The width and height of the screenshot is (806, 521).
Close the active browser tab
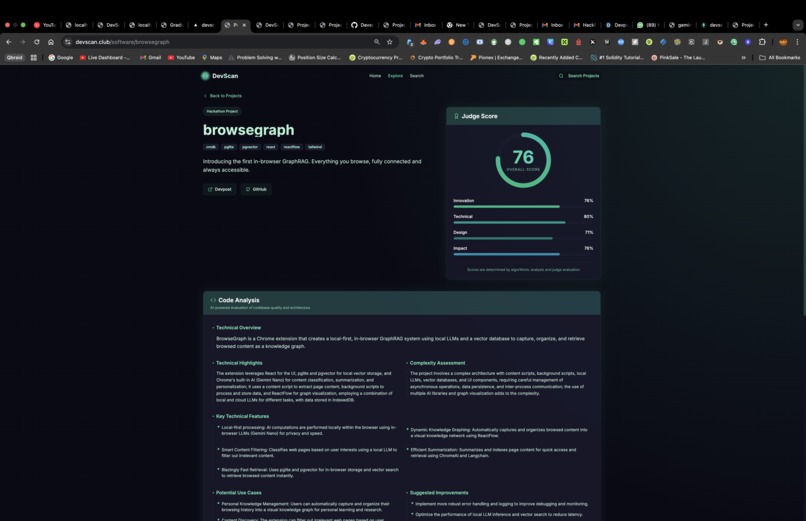point(244,25)
